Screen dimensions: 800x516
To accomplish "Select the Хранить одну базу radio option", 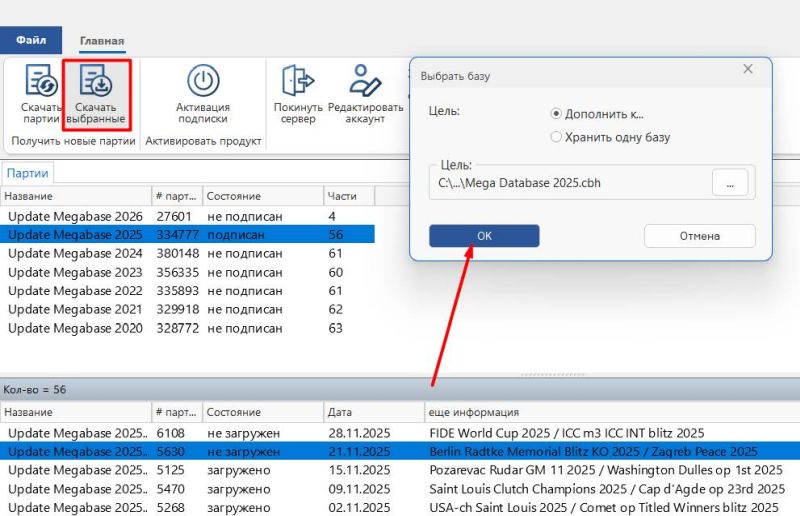I will 556,137.
